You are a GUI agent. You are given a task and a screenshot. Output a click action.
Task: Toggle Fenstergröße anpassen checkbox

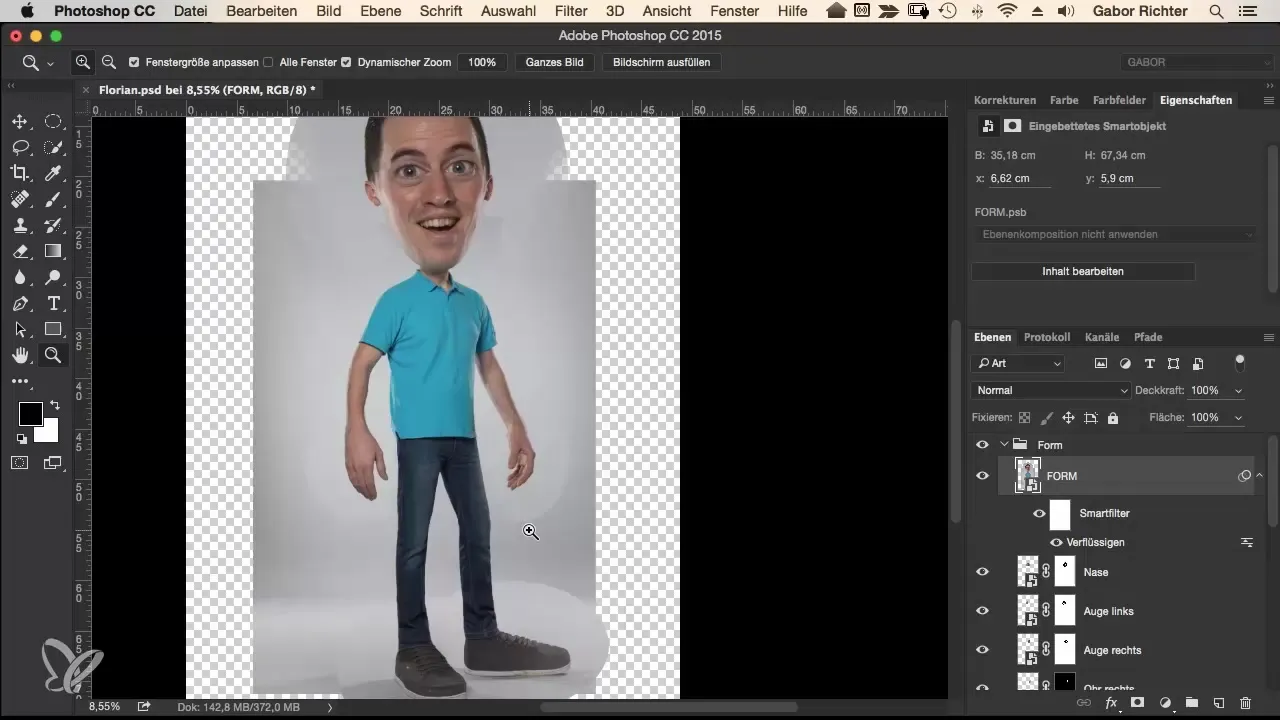click(135, 62)
